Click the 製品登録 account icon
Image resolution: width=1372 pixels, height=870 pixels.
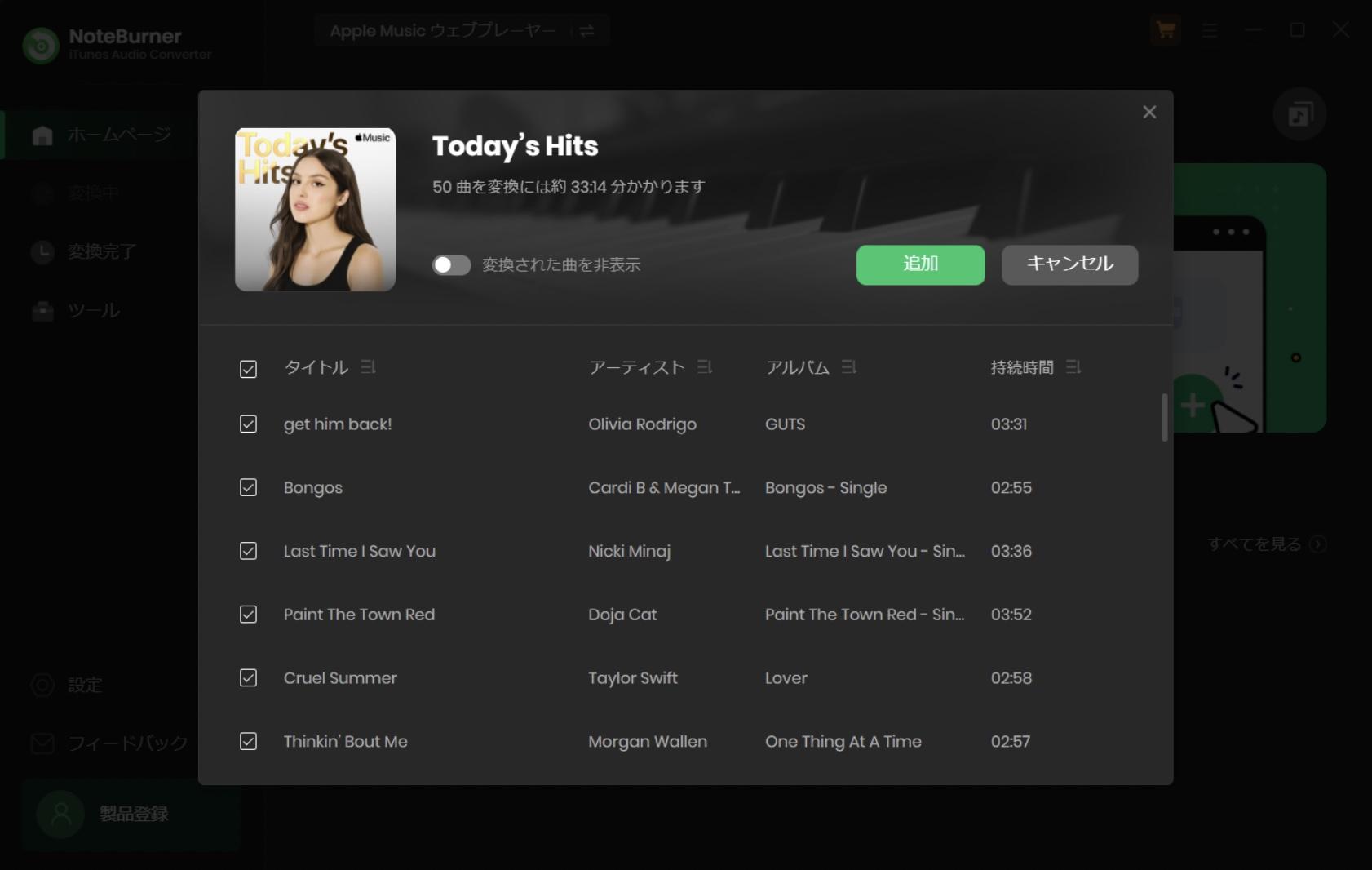[58, 815]
